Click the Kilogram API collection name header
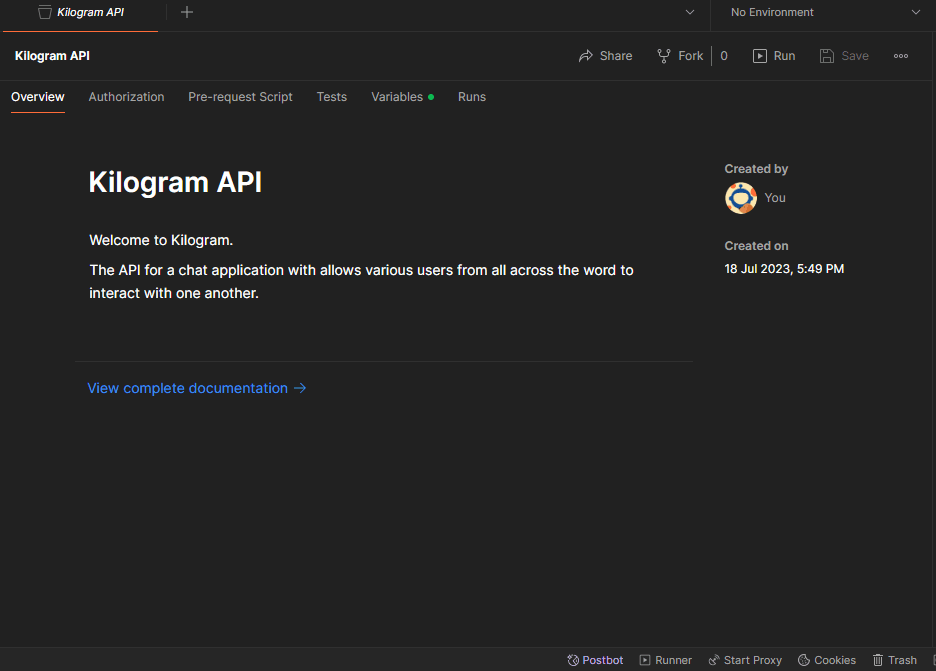The height and width of the screenshot is (671, 936). point(53,56)
